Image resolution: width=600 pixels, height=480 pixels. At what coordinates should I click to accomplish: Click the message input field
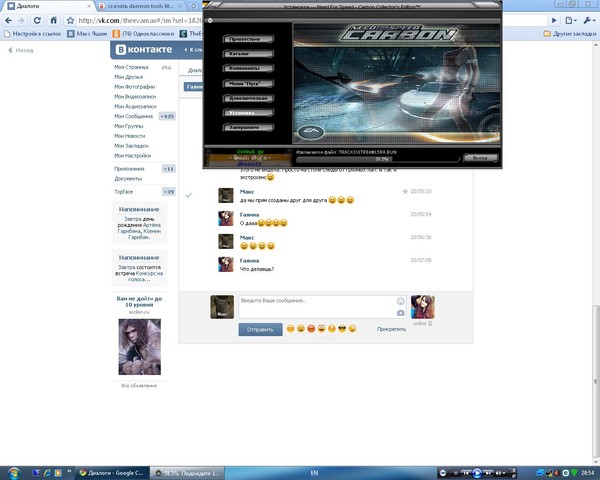pos(322,307)
